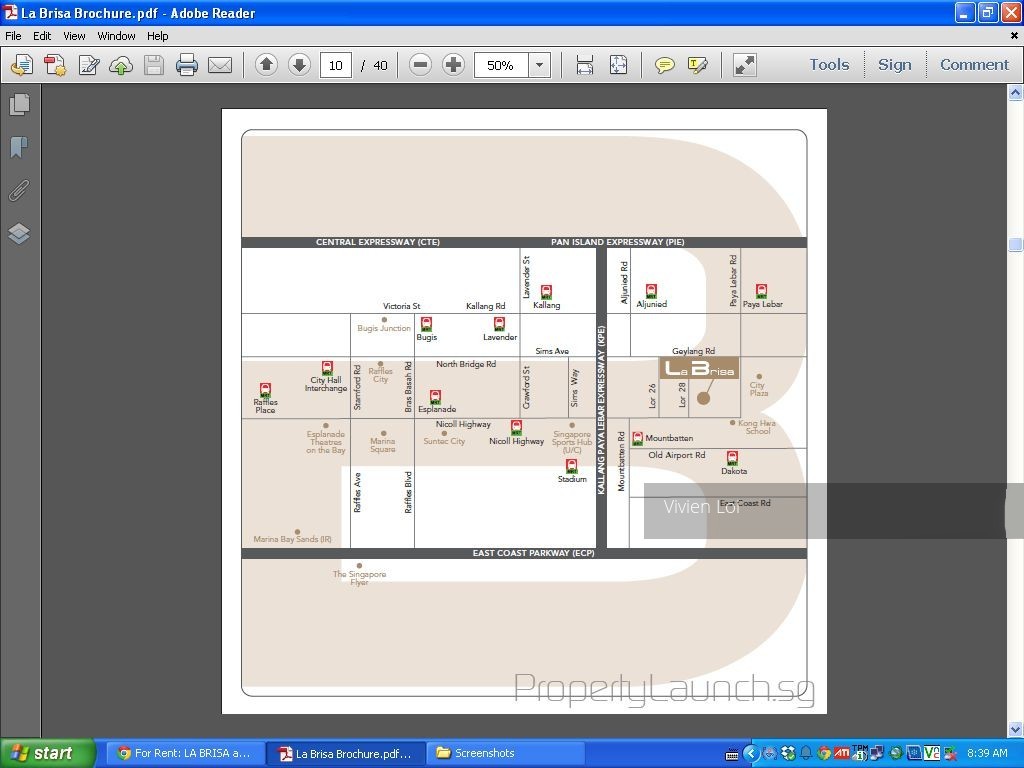Open the zoom level dropdown arrow
Screen dimensions: 1024x768
539,65
